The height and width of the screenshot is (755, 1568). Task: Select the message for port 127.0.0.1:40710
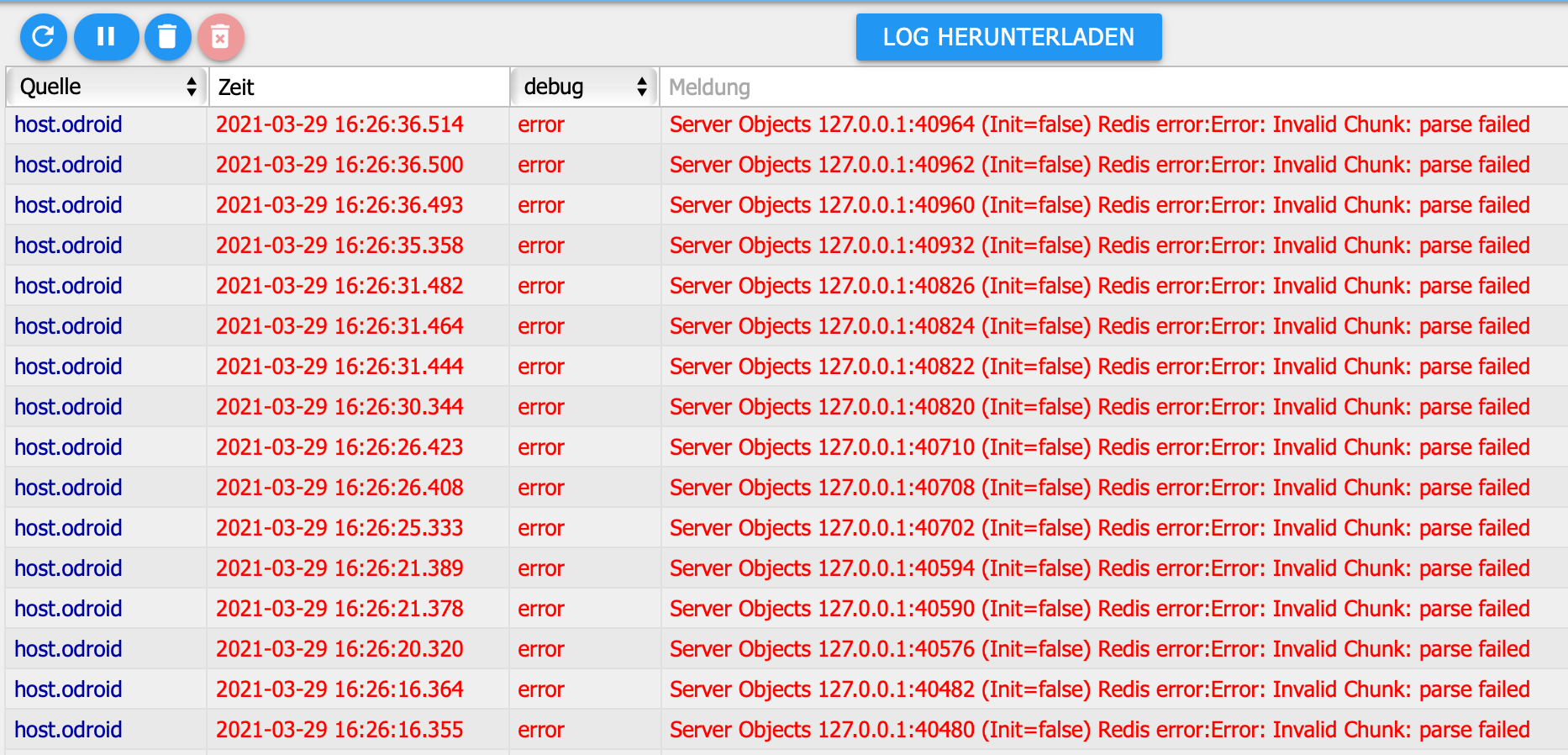pyautogui.click(x=1099, y=447)
